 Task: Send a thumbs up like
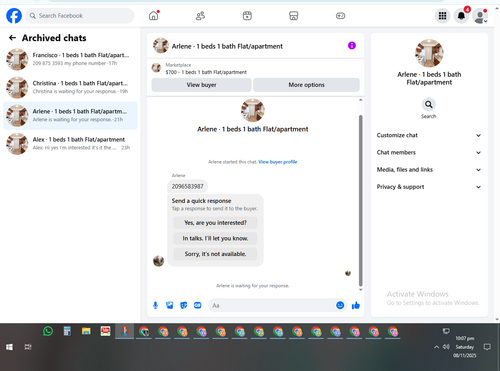[x=356, y=305]
